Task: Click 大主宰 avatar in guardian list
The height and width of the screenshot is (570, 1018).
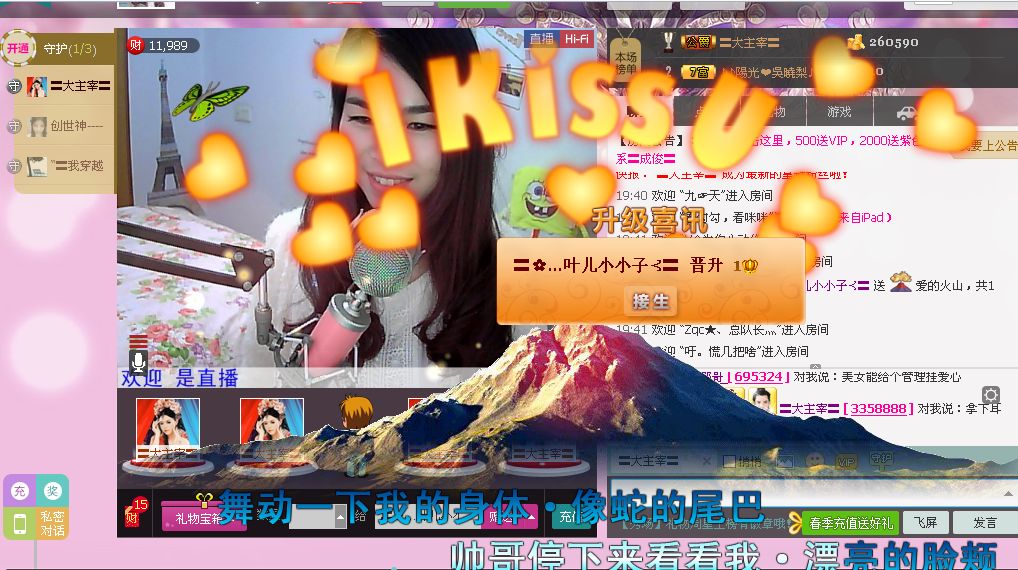Action: [37, 86]
